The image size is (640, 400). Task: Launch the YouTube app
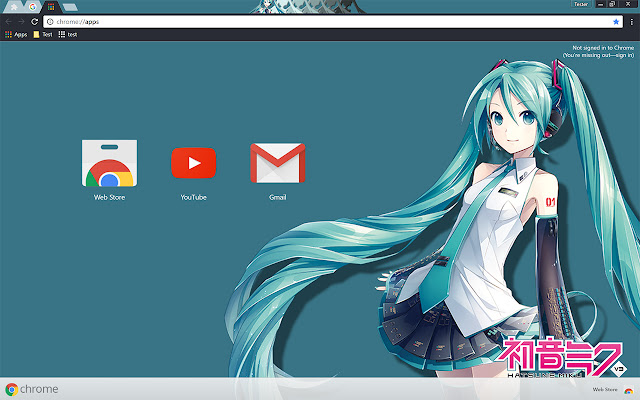coord(193,163)
